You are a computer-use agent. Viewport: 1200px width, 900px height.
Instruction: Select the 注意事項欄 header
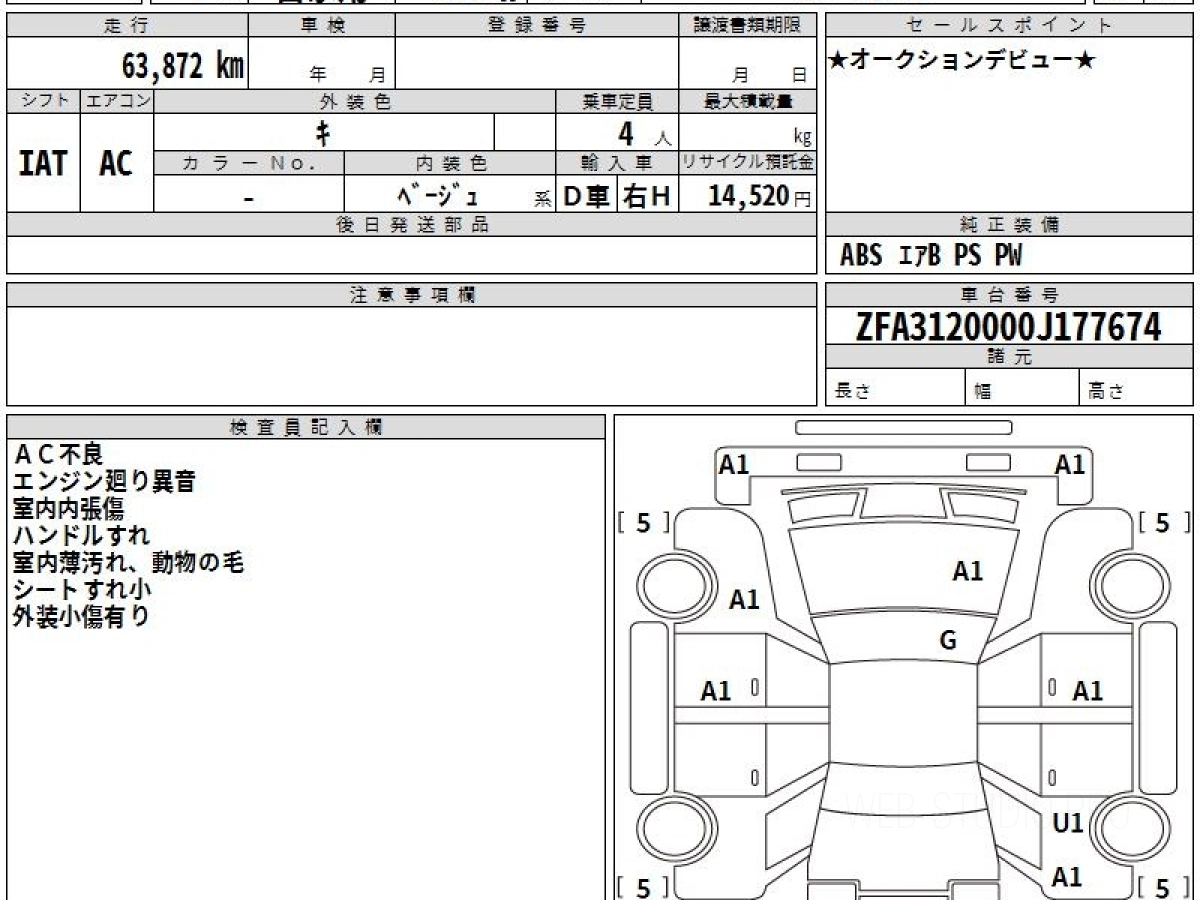(412, 295)
